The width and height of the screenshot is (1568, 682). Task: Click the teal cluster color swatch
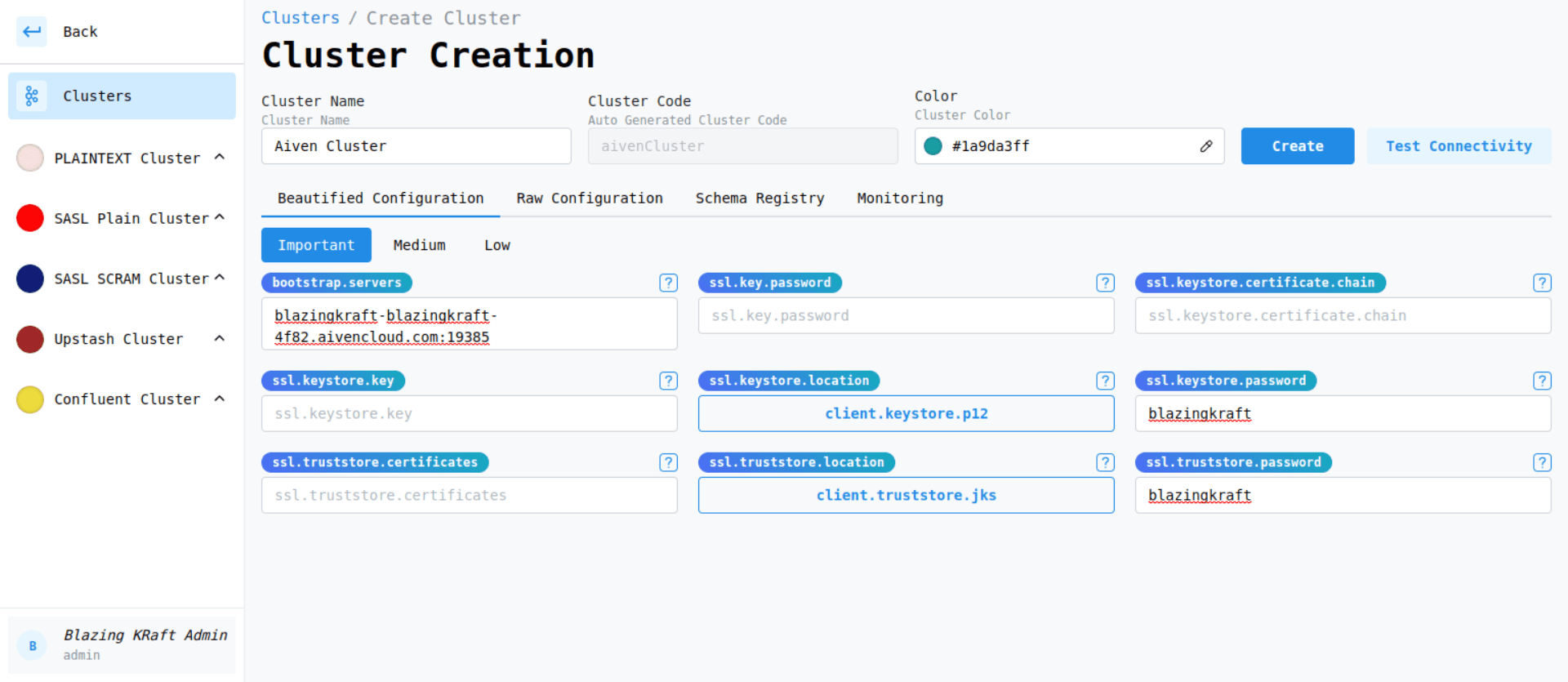pyautogui.click(x=933, y=146)
